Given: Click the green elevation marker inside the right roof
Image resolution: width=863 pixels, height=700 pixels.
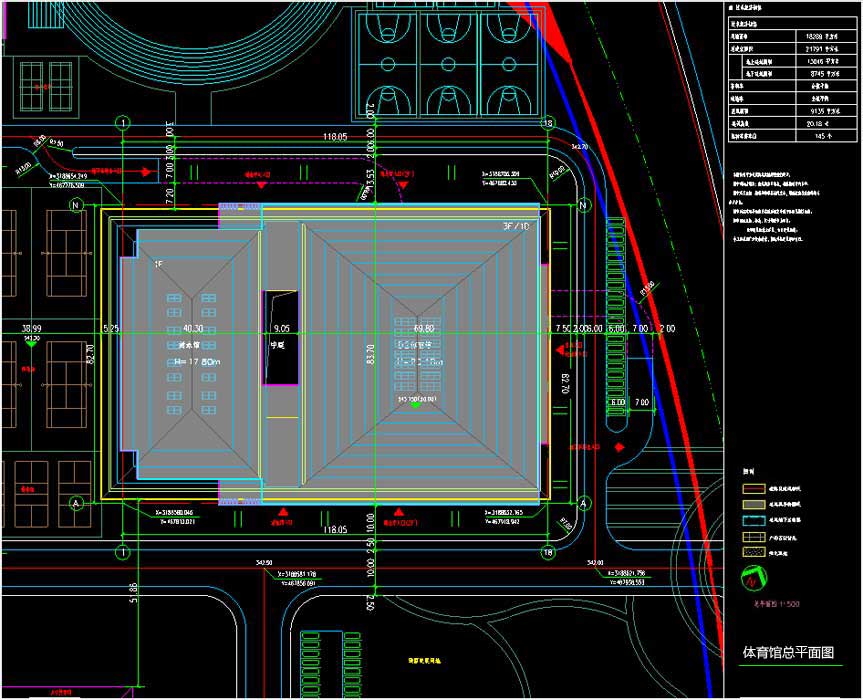Looking at the screenshot, I should point(415,404).
